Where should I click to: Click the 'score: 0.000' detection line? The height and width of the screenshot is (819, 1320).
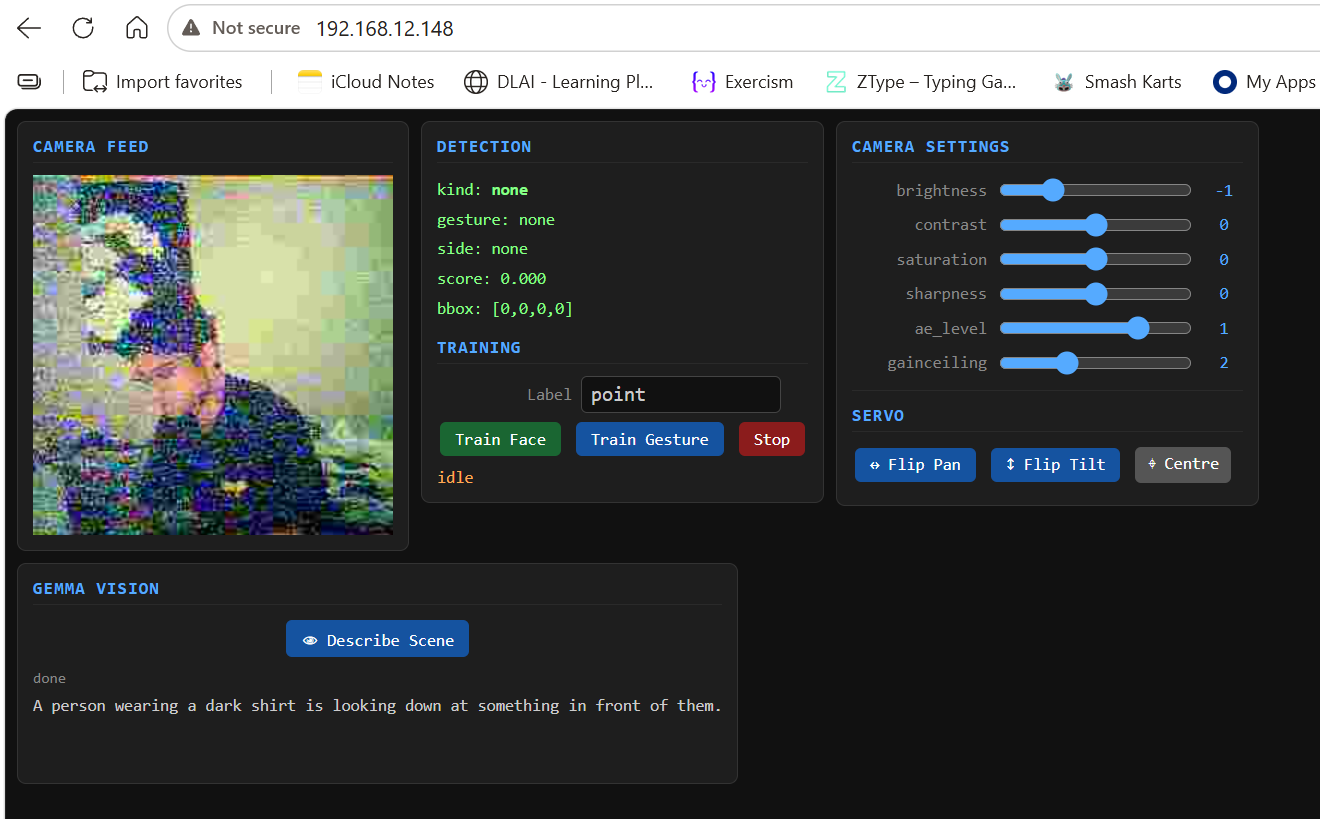[x=492, y=279]
